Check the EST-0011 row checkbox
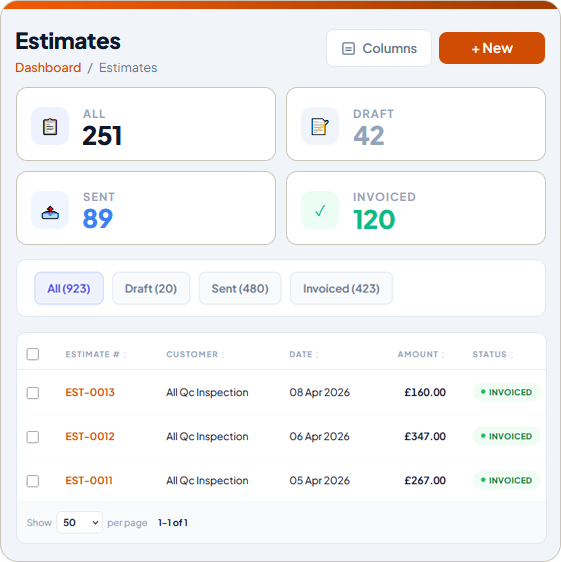Image resolution: width=561 pixels, height=562 pixels. coord(33,481)
